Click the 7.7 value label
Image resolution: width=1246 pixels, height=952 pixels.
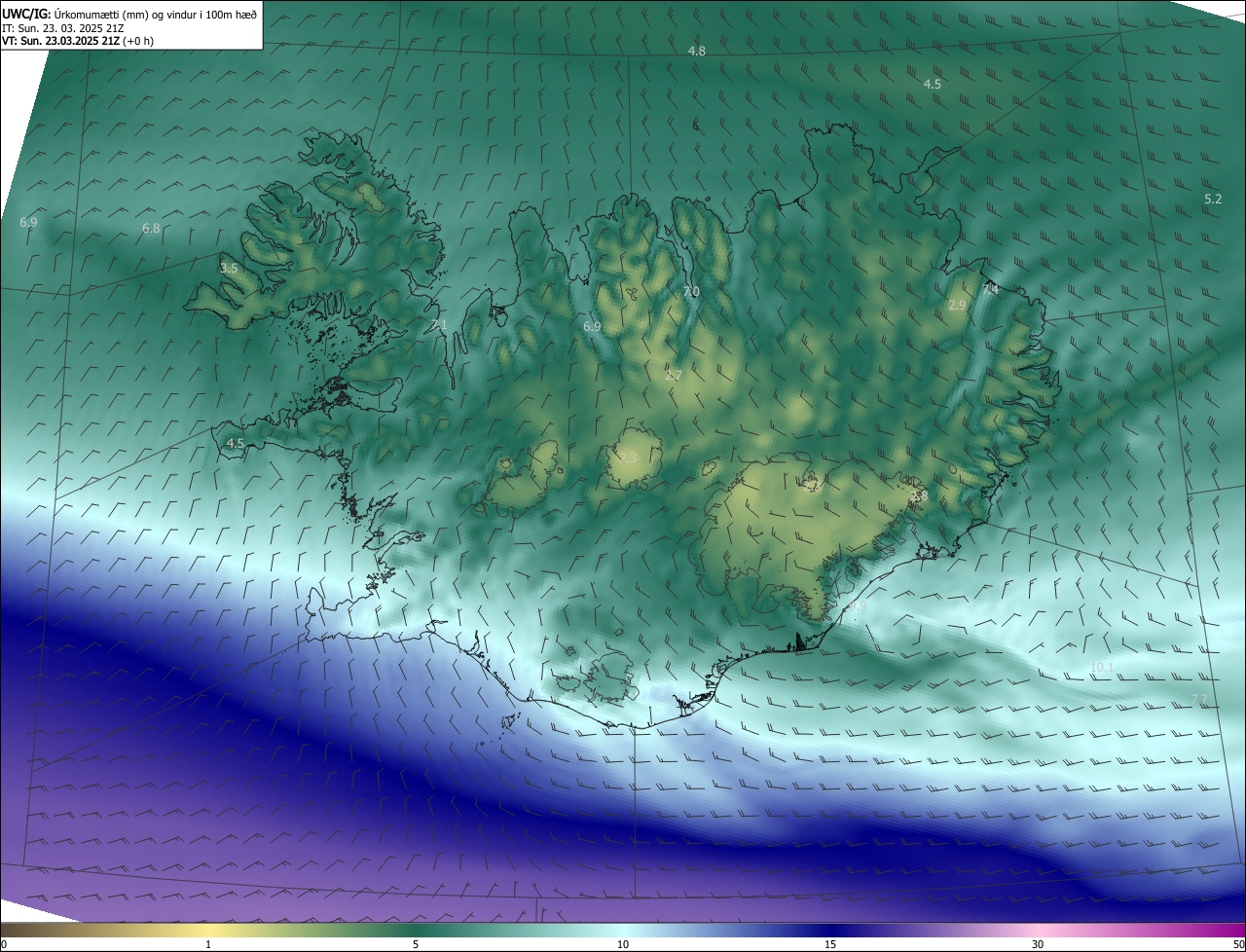pos(1199,701)
